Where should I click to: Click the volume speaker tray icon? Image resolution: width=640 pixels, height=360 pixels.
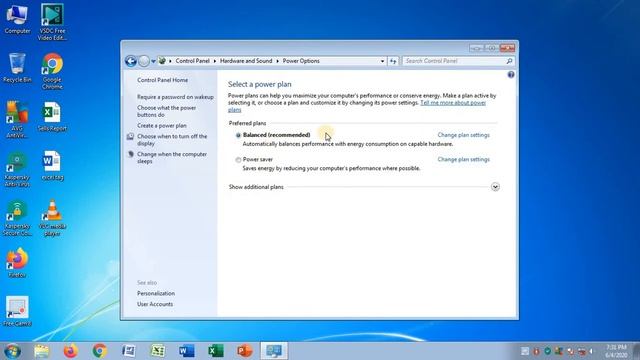(x=592, y=351)
